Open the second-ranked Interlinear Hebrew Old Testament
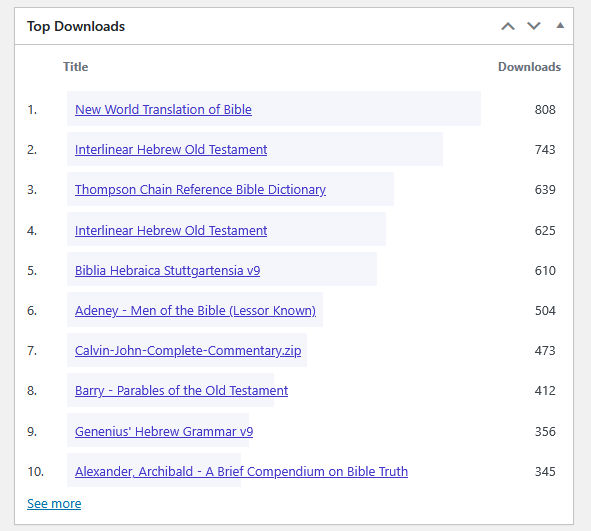The width and height of the screenshot is (591, 531). 171,149
